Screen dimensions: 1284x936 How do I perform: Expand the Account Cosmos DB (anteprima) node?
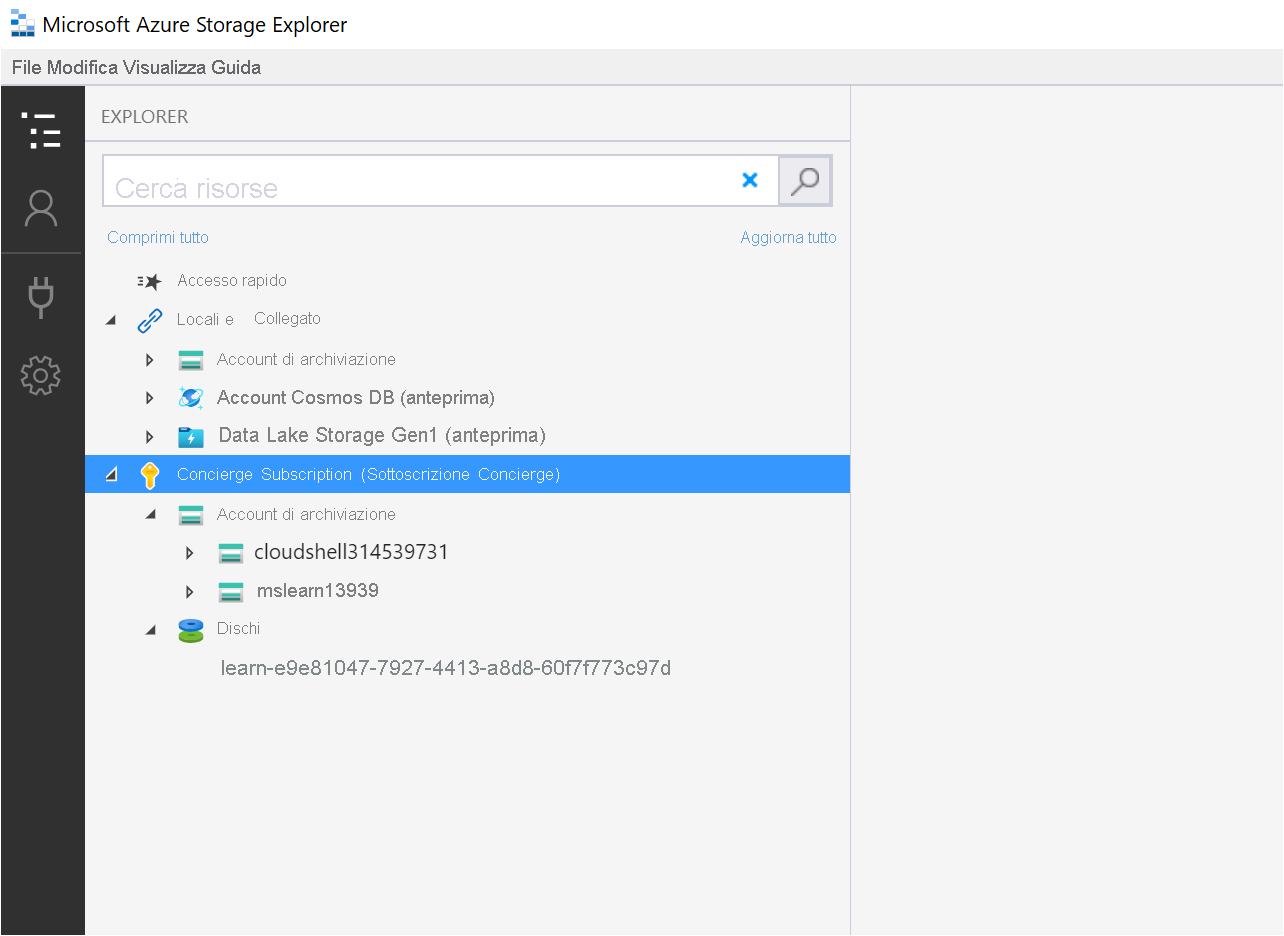click(x=150, y=398)
